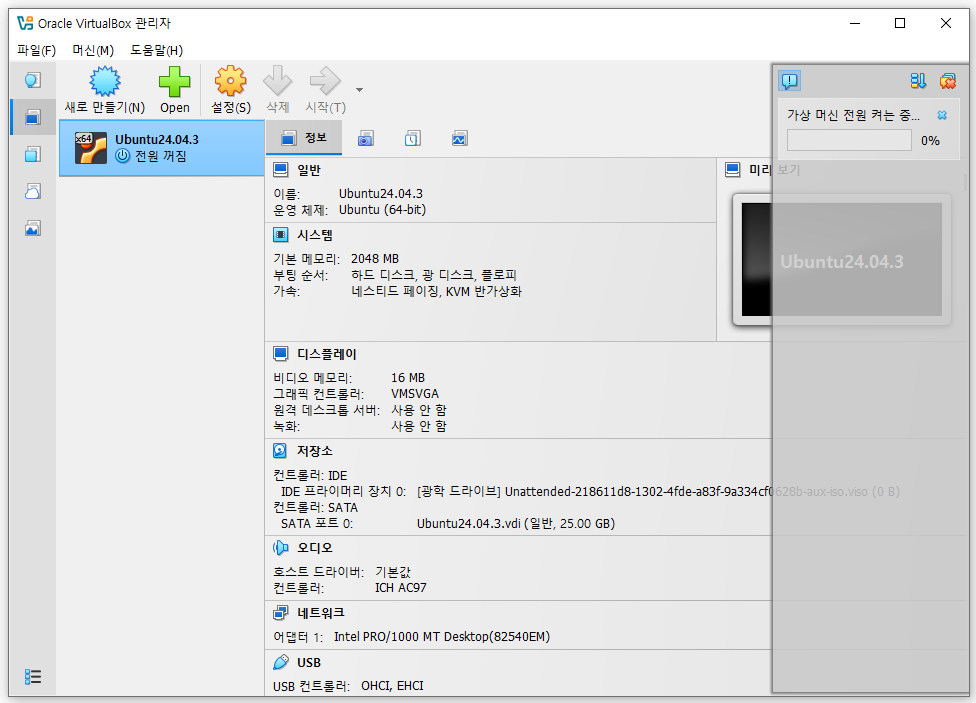Open the 일반 general section header
This screenshot has height=703, width=976.
coord(309,170)
